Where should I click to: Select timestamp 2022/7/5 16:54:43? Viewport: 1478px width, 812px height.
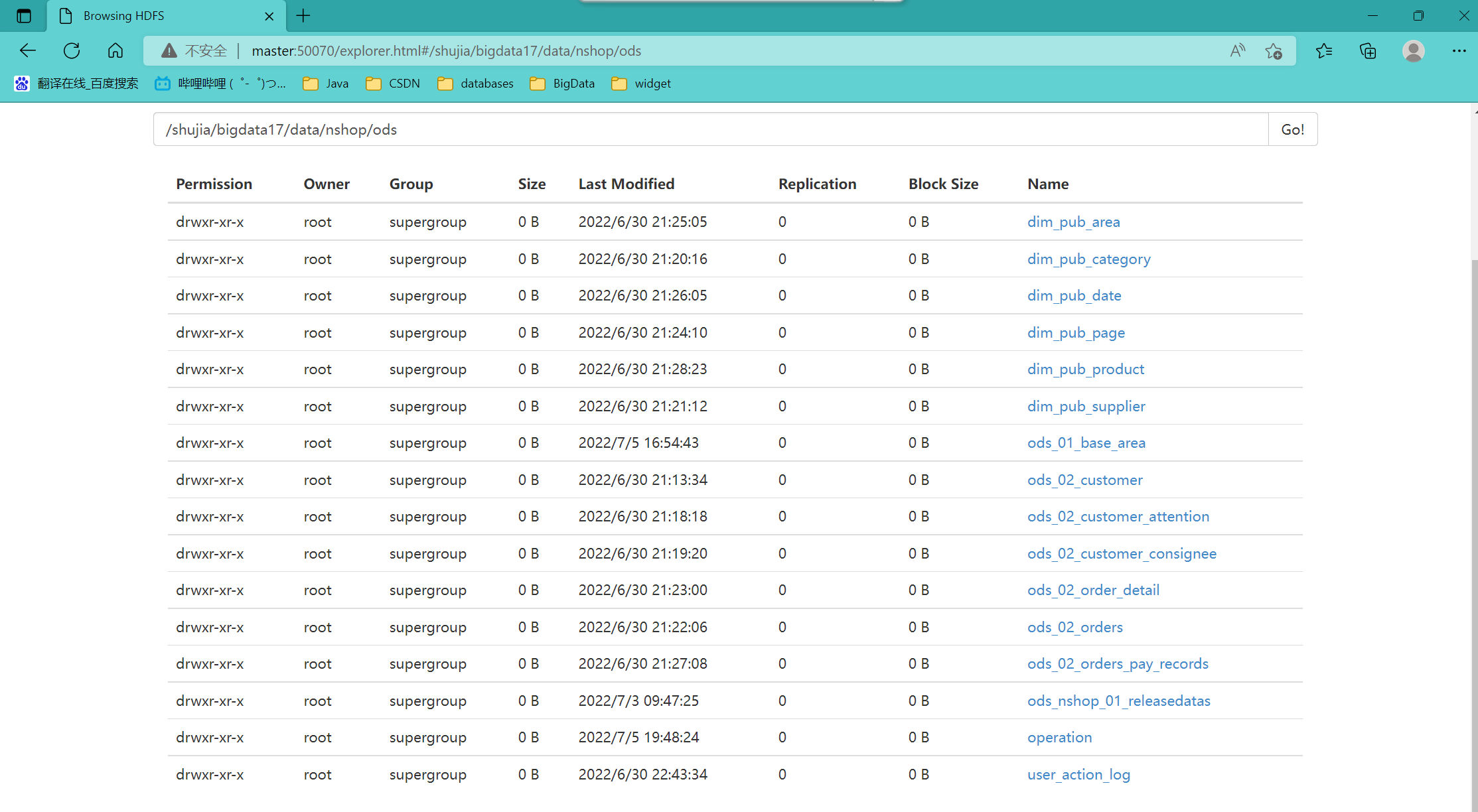pyautogui.click(x=638, y=443)
